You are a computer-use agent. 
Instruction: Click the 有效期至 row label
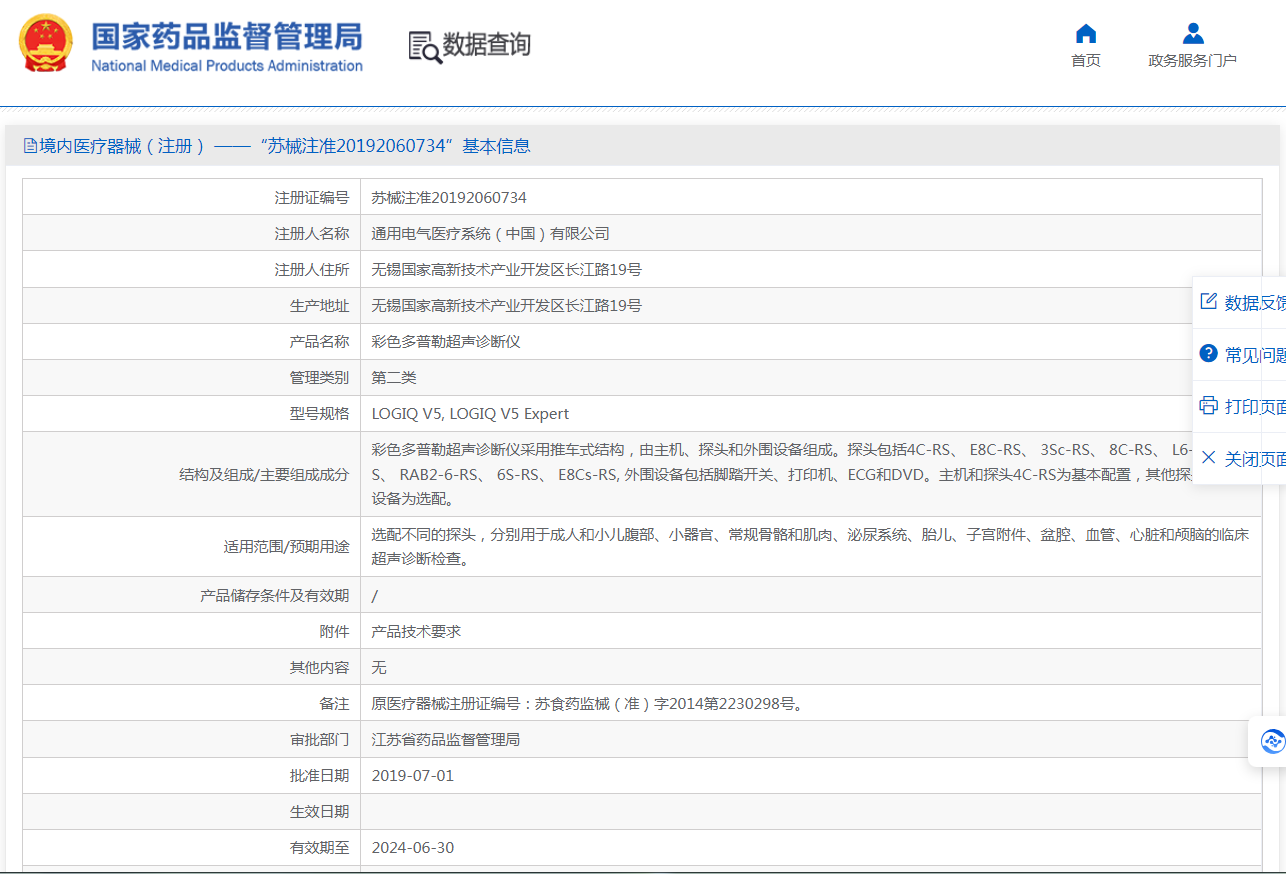pyautogui.click(x=319, y=848)
